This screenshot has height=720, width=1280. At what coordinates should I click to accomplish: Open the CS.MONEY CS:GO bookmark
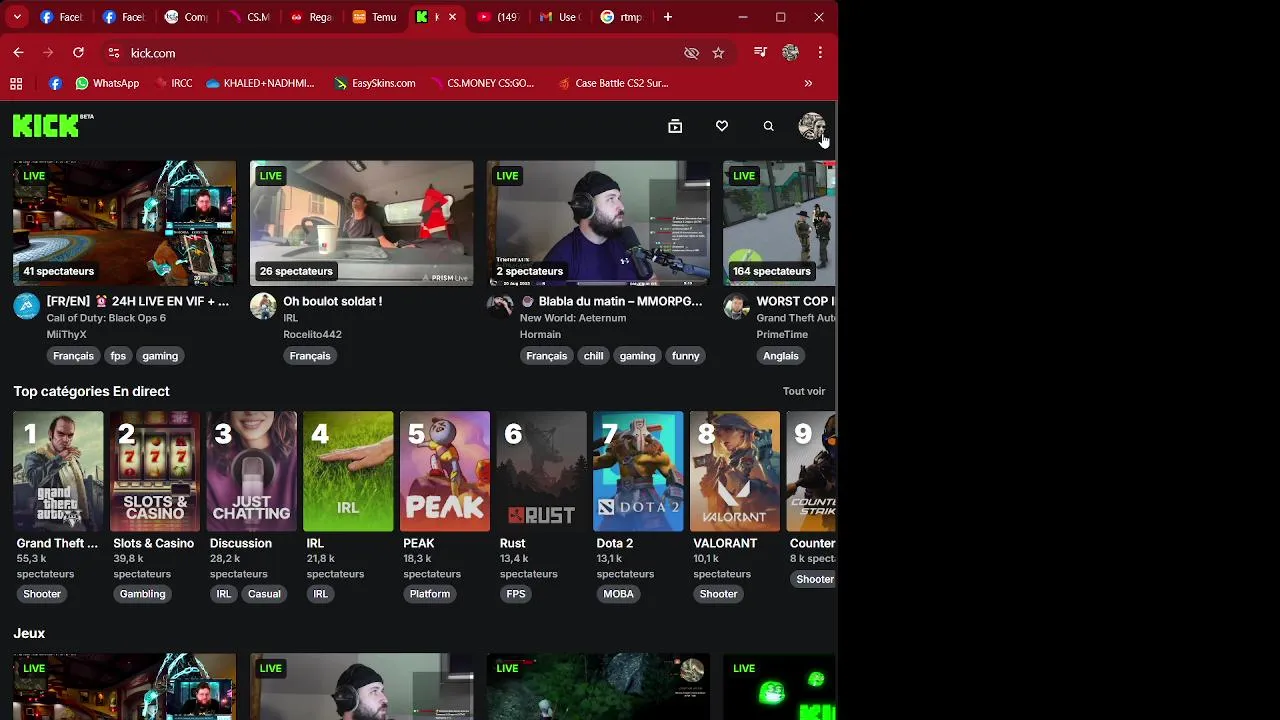pos(482,83)
